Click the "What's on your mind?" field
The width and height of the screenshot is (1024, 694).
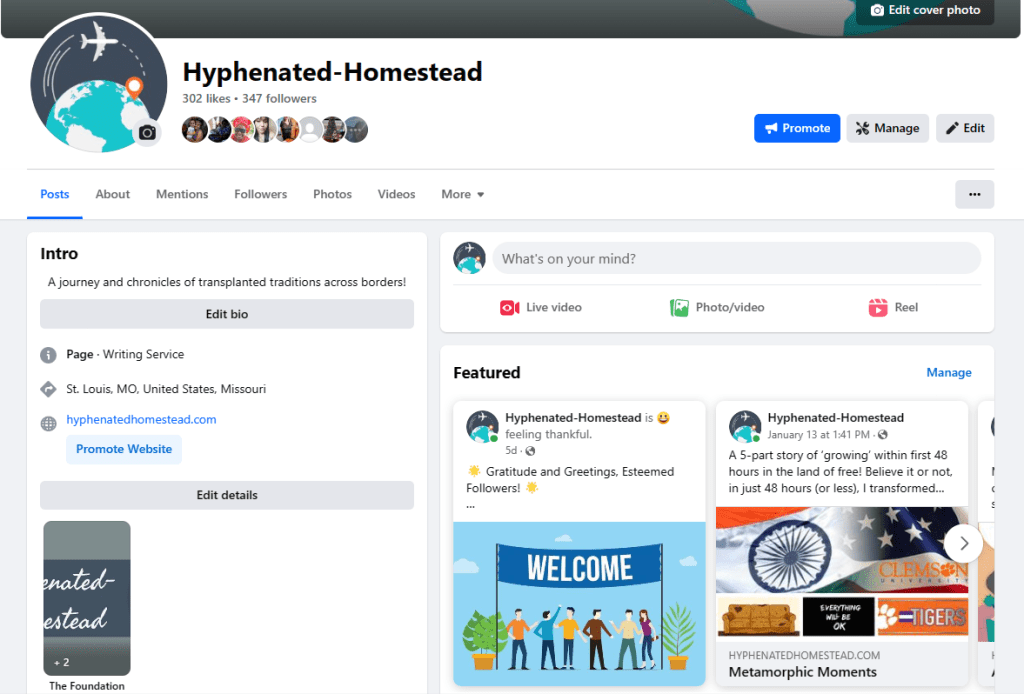736,259
